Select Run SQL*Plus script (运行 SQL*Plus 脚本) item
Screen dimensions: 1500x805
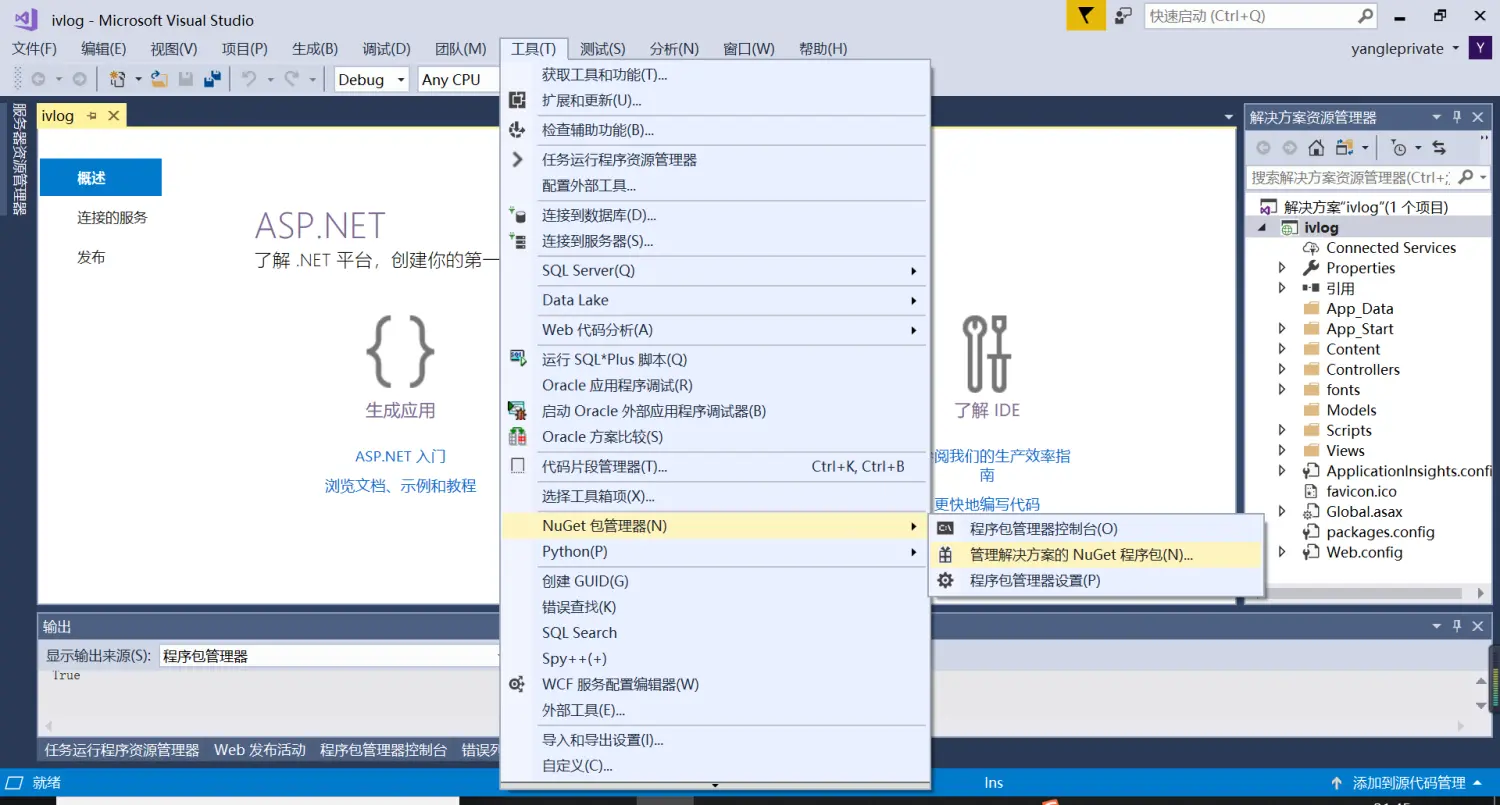715,359
